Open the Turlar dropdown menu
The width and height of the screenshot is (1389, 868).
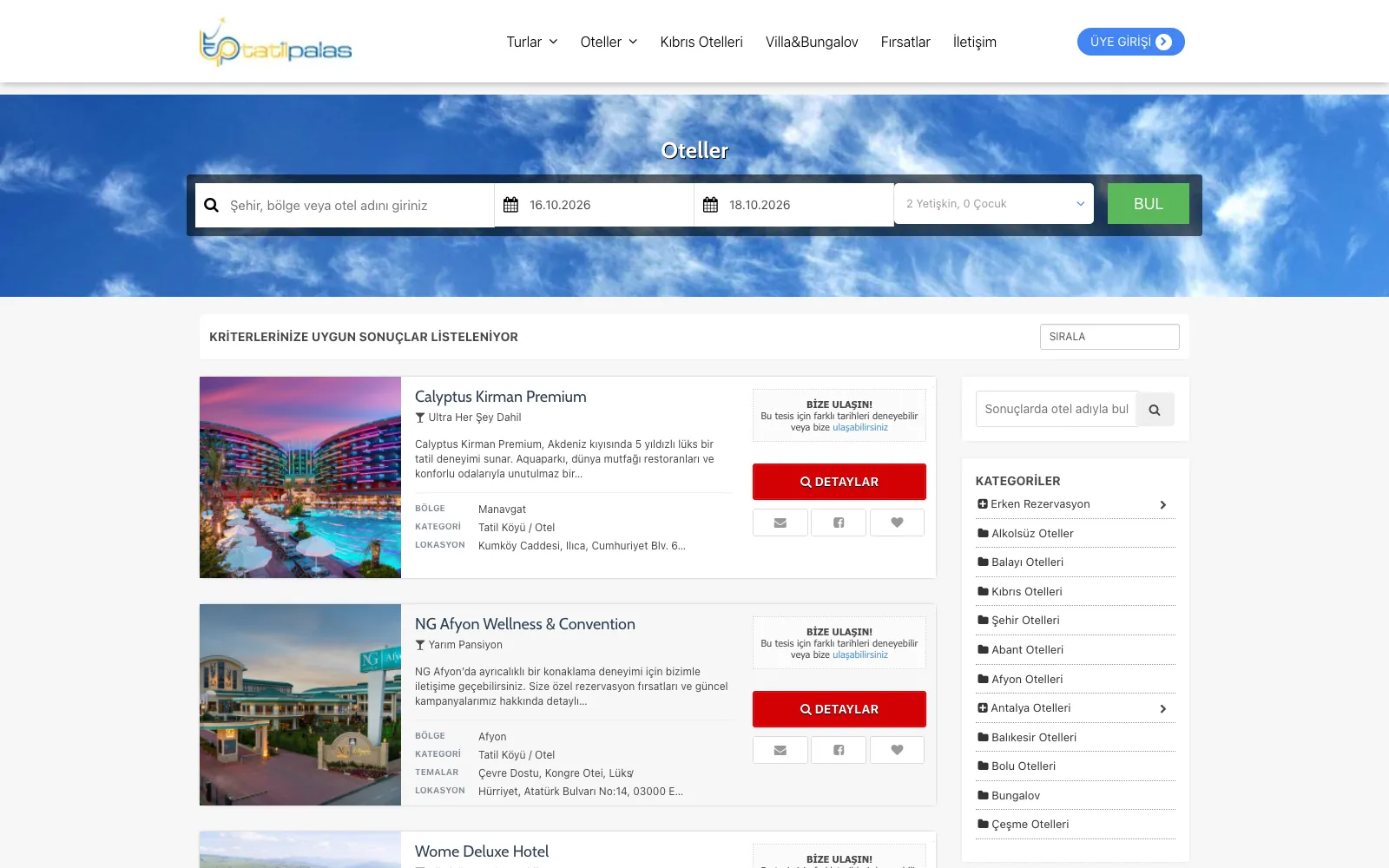[532, 42]
